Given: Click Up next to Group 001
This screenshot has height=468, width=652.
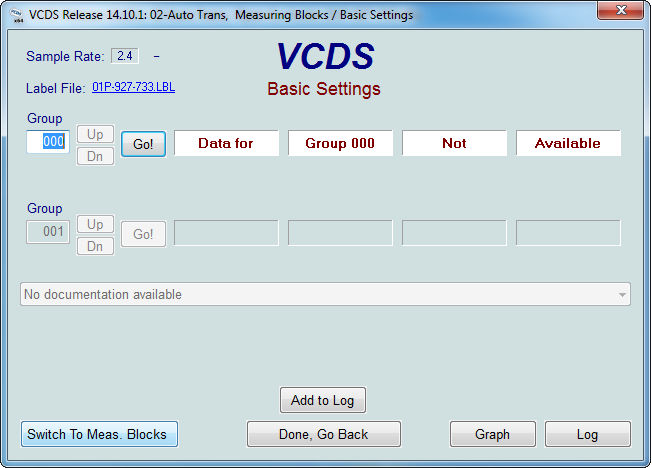Looking at the screenshot, I should (95, 224).
